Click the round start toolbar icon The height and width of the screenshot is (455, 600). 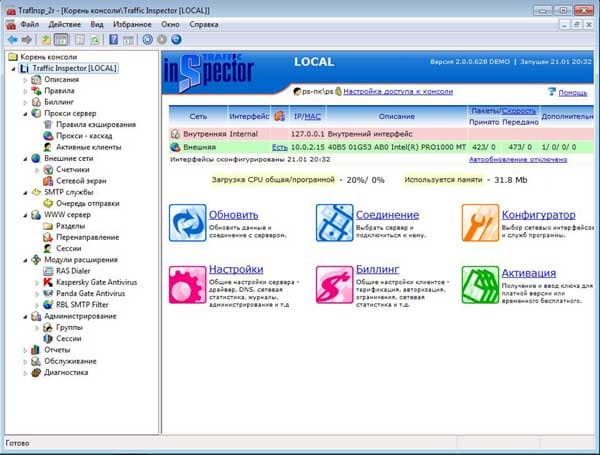point(147,39)
